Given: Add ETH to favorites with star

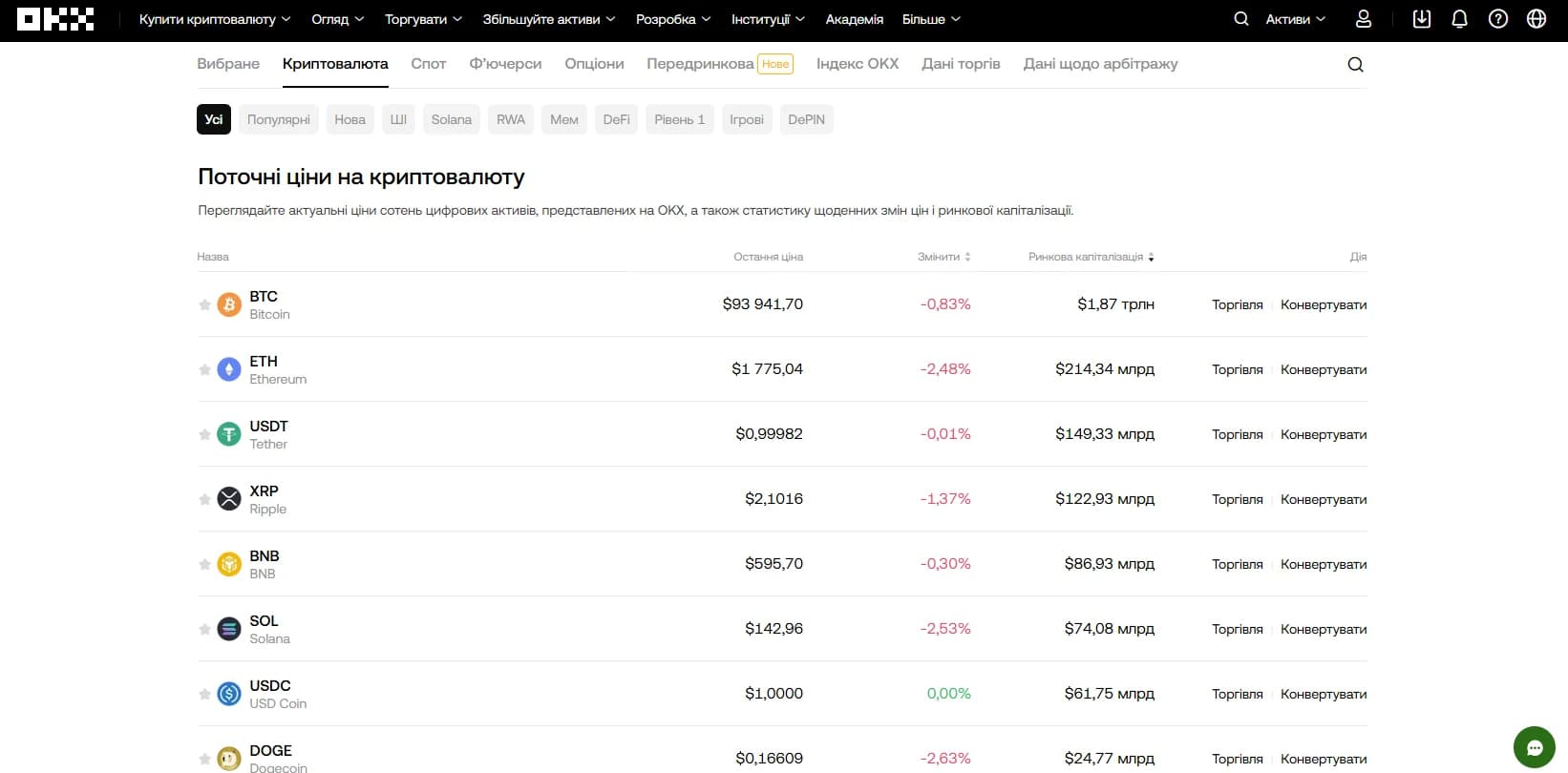Looking at the screenshot, I should [x=204, y=369].
